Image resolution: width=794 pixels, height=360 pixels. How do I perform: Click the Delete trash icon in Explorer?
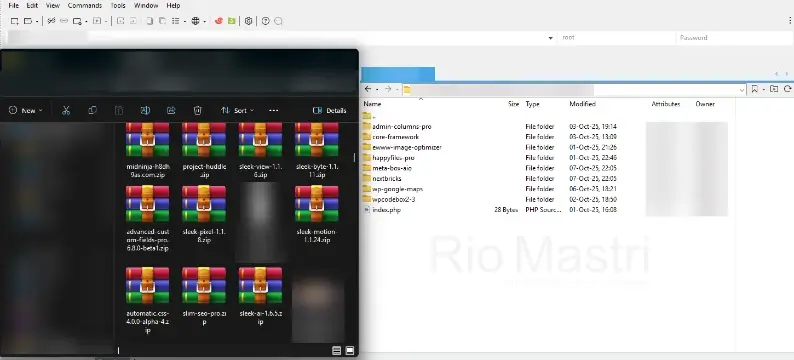tap(198, 110)
